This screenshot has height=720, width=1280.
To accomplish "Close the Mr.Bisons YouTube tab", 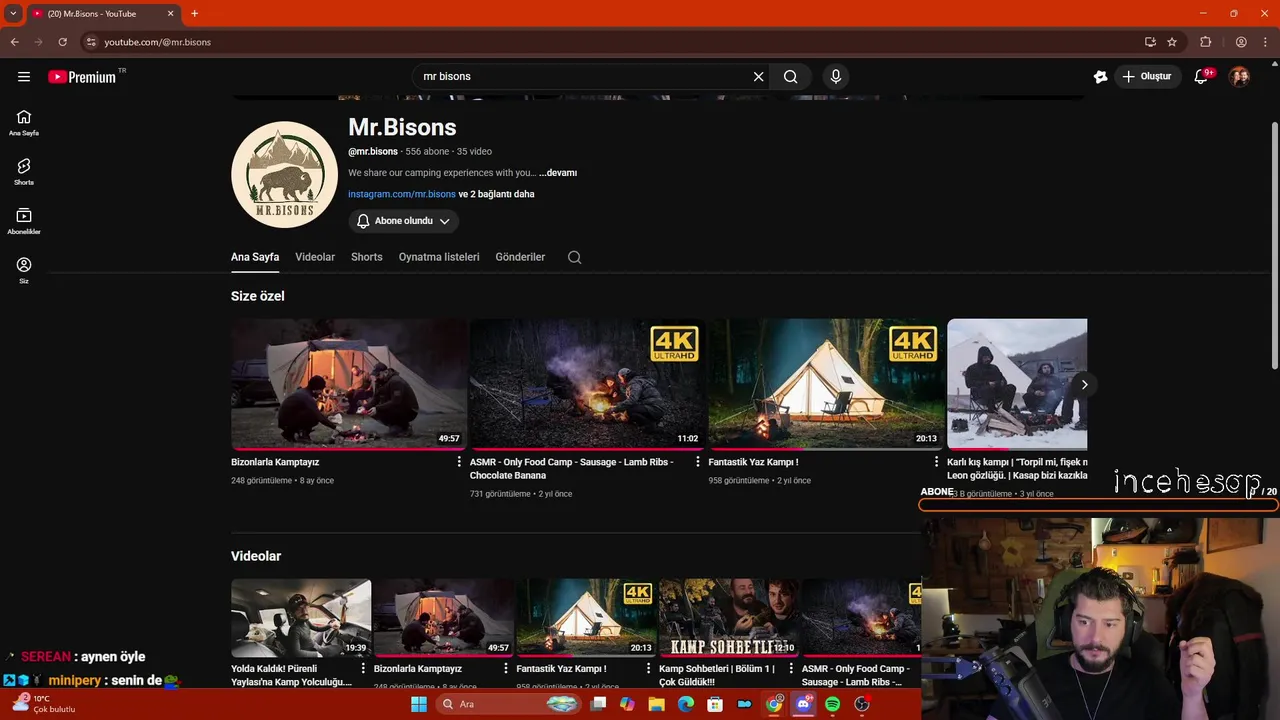I will [170, 13].
